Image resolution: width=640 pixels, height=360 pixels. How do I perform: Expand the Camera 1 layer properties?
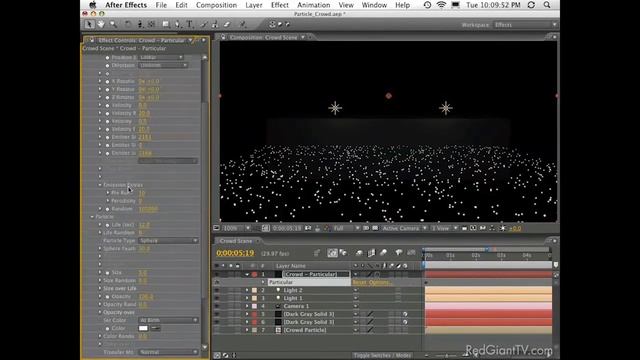click(x=247, y=306)
